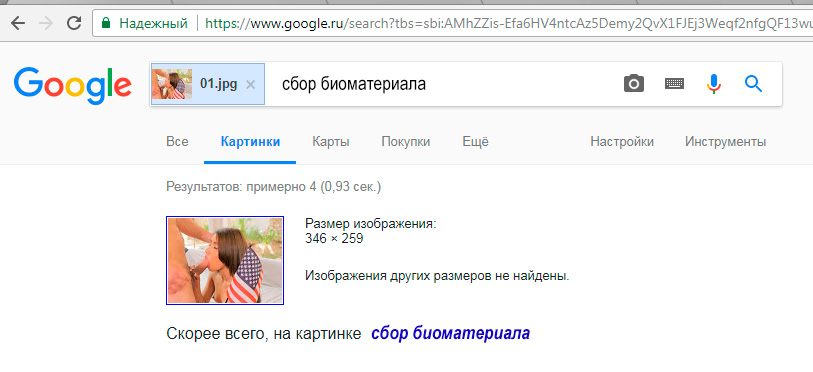Click the green secure lock icon
This screenshot has width=813, height=372.
click(x=106, y=23)
